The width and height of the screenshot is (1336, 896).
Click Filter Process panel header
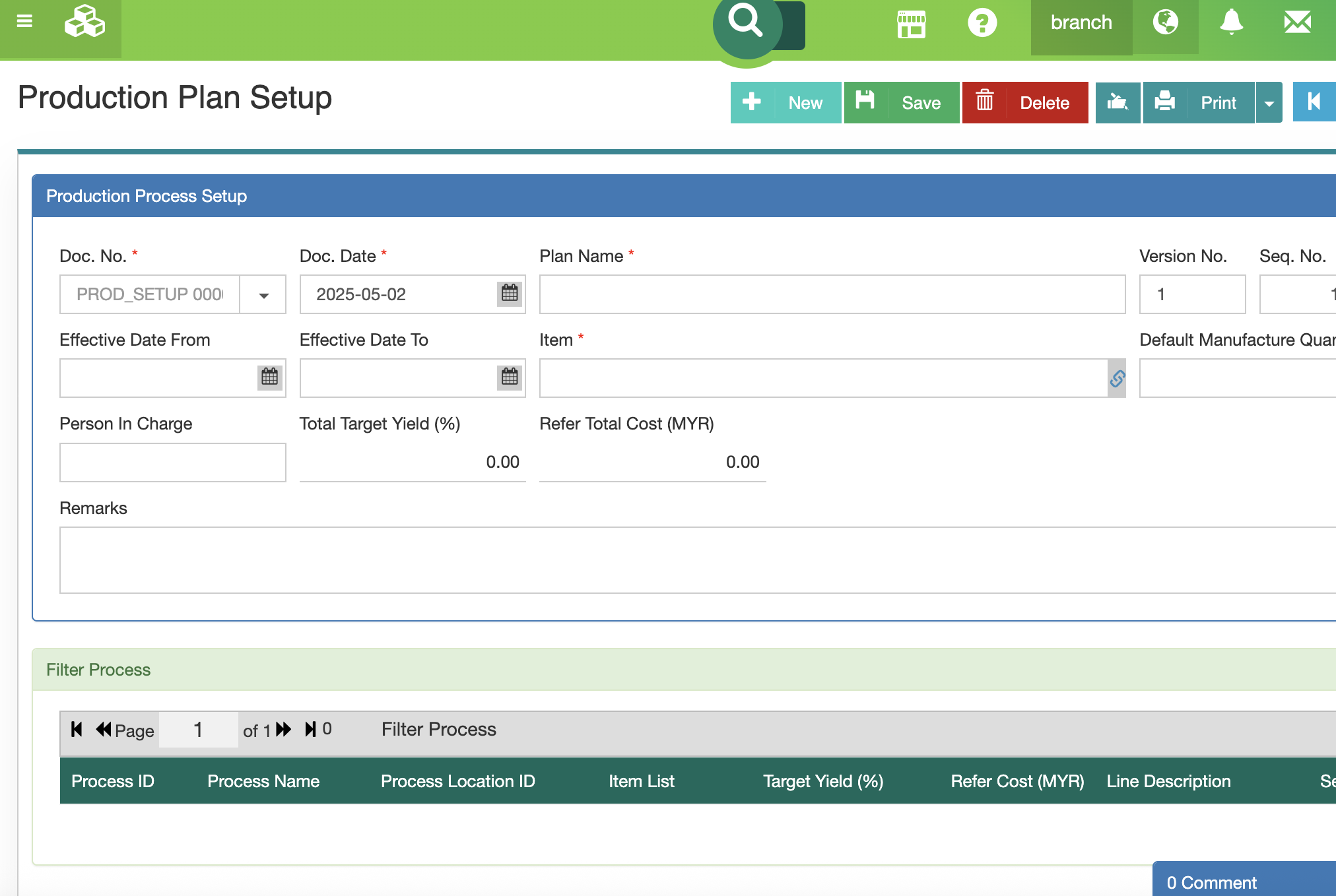coord(684,670)
